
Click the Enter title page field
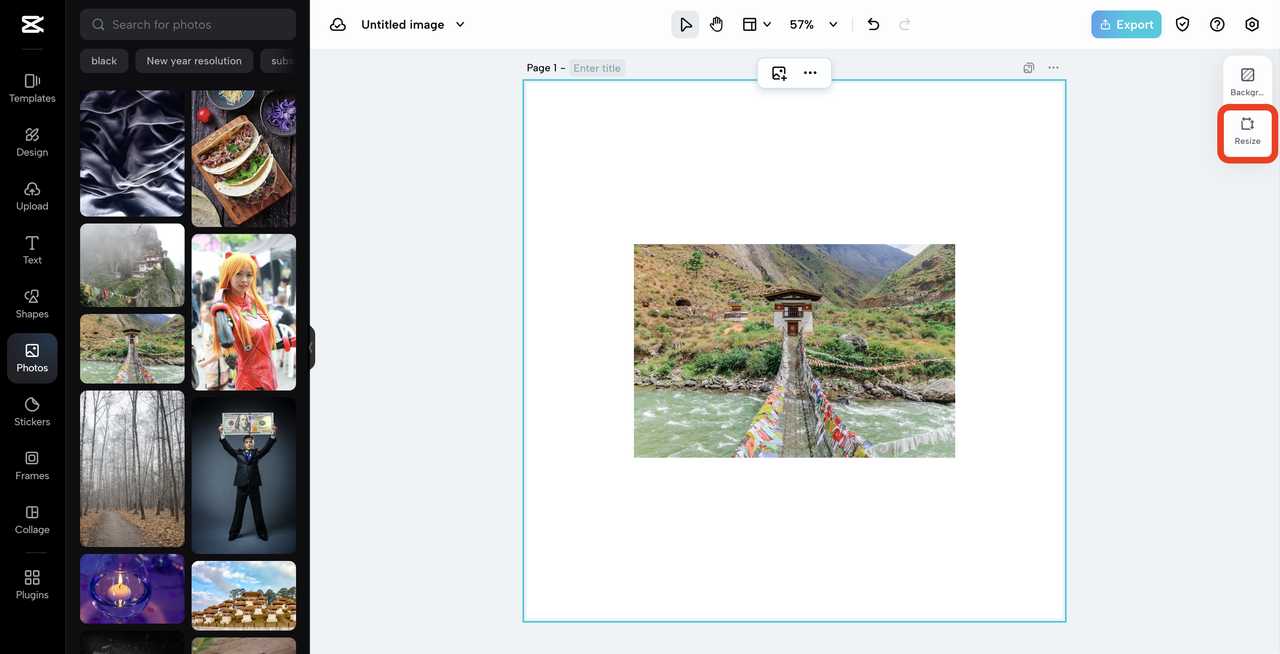click(x=597, y=68)
